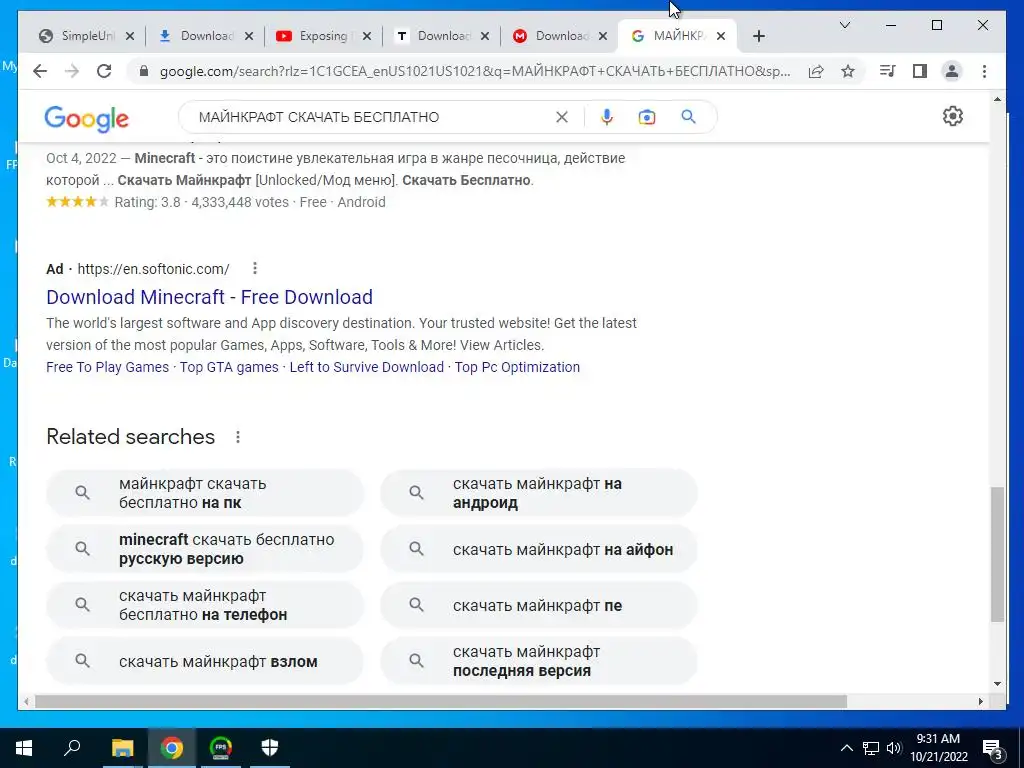The image size is (1024, 768).
Task: Share this page icon in address bar
Action: point(816,71)
